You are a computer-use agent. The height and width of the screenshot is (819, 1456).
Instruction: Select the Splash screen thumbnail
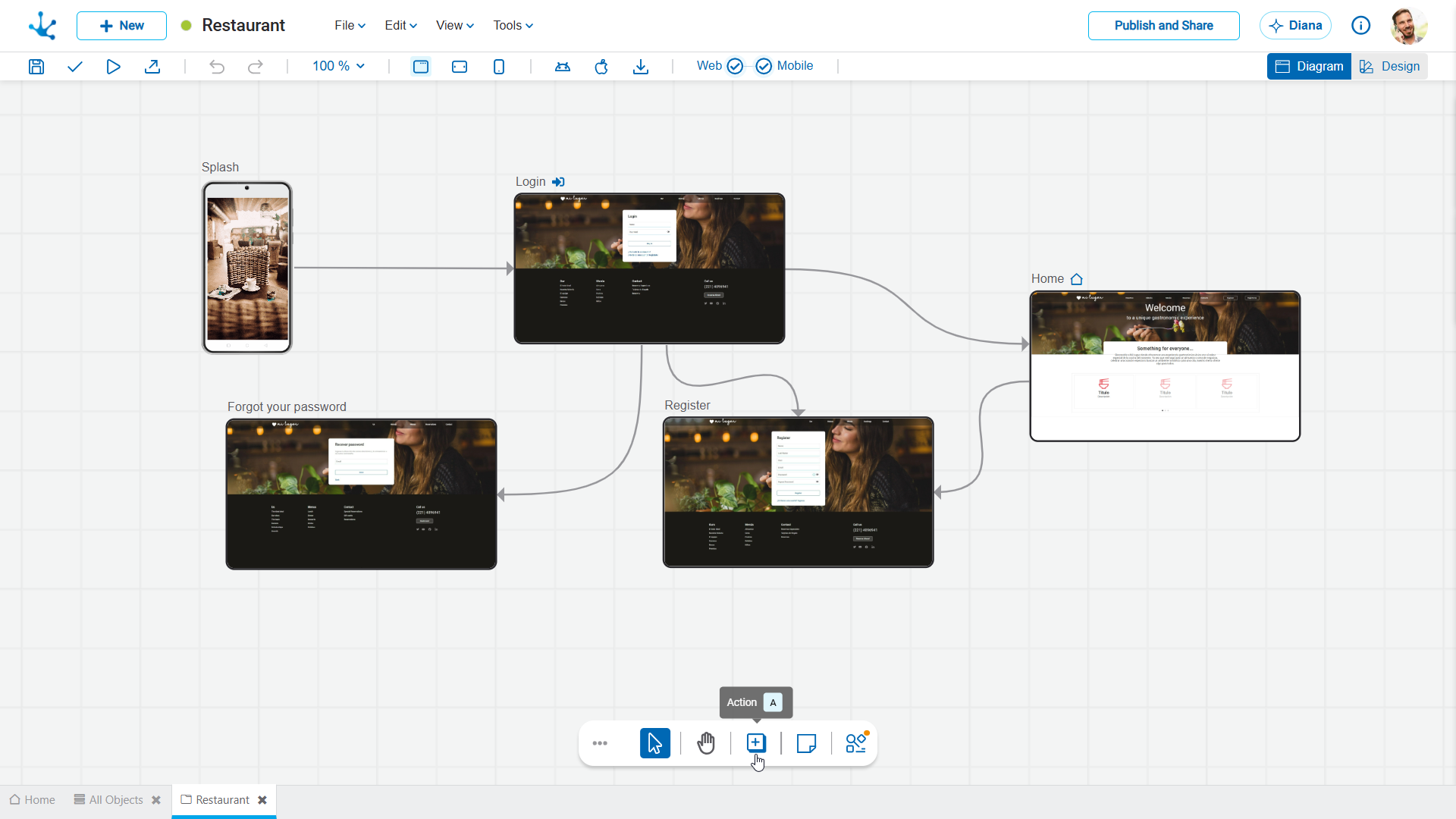coord(247,268)
